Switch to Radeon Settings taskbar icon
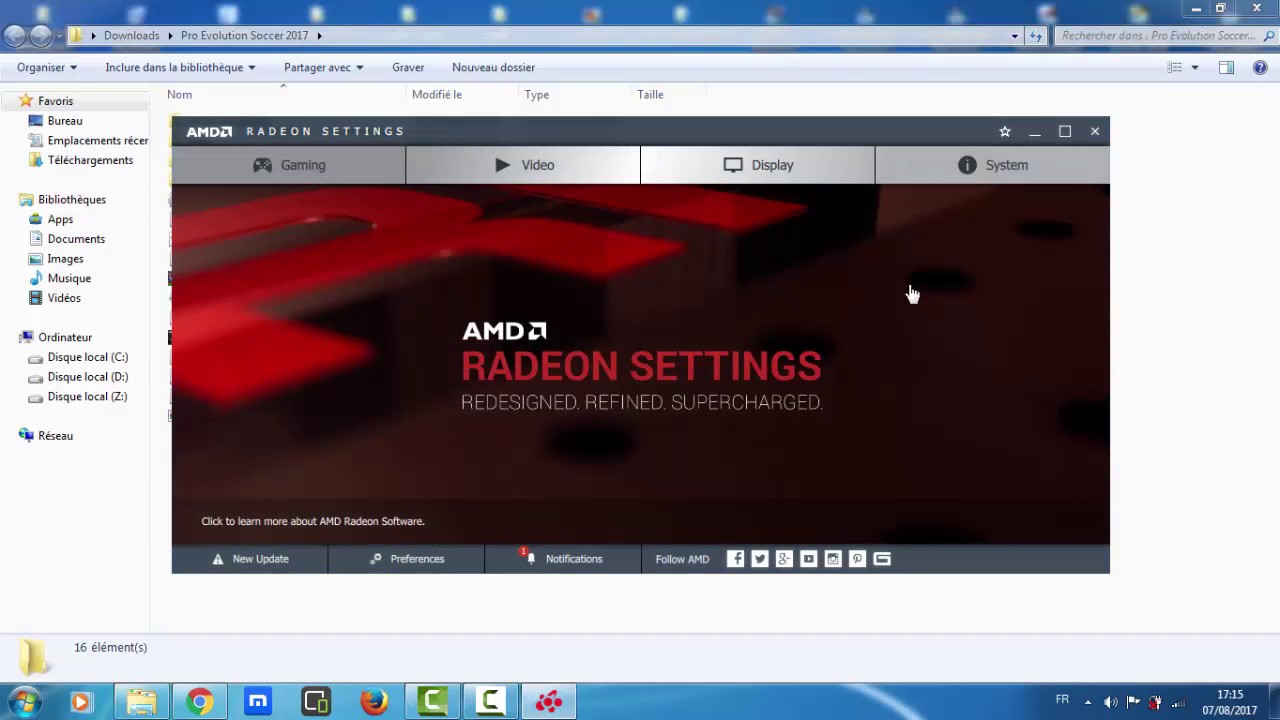Screen dimensions: 1280x720 click(548, 702)
